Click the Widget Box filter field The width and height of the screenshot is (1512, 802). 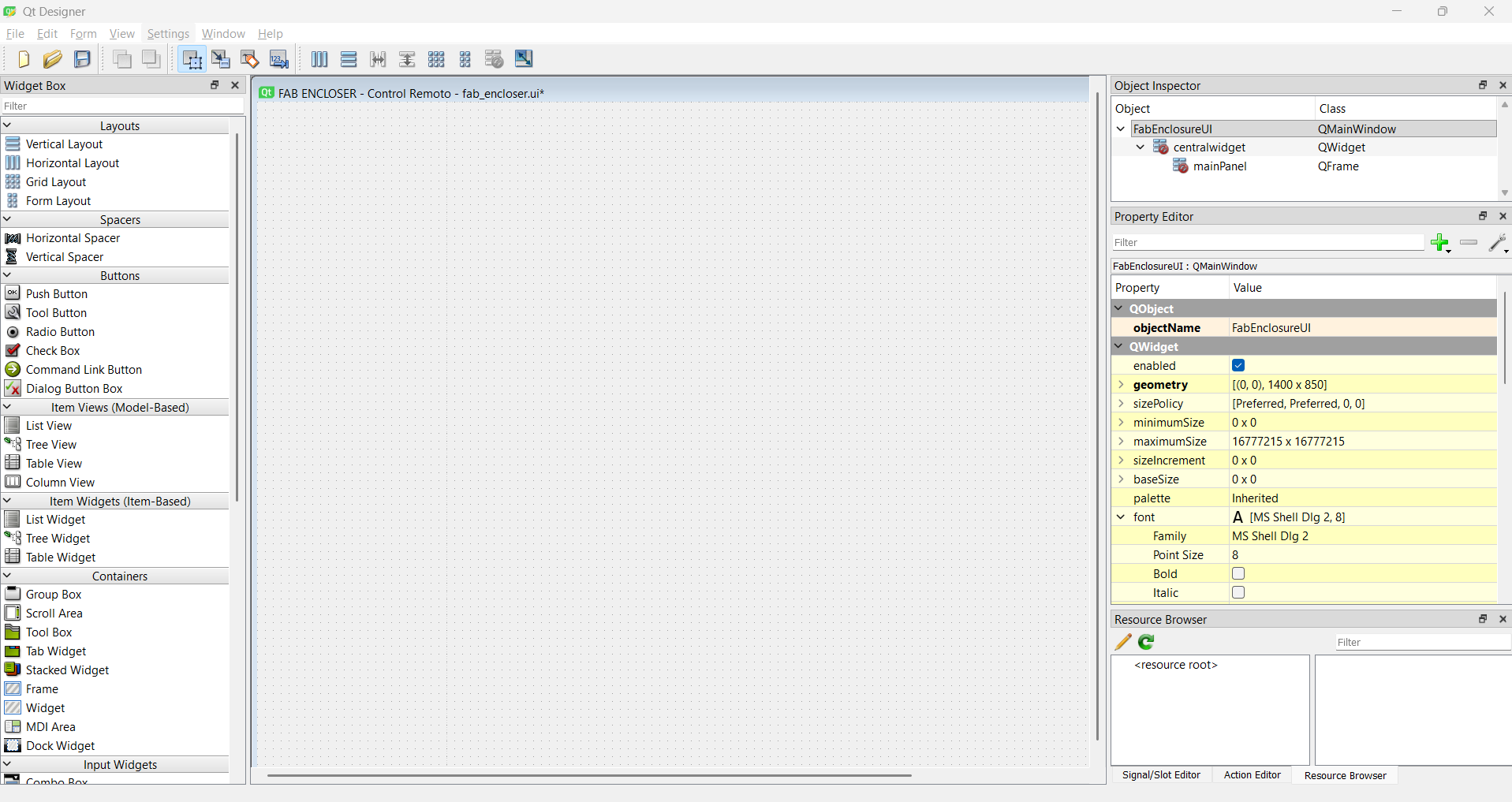[x=122, y=106]
